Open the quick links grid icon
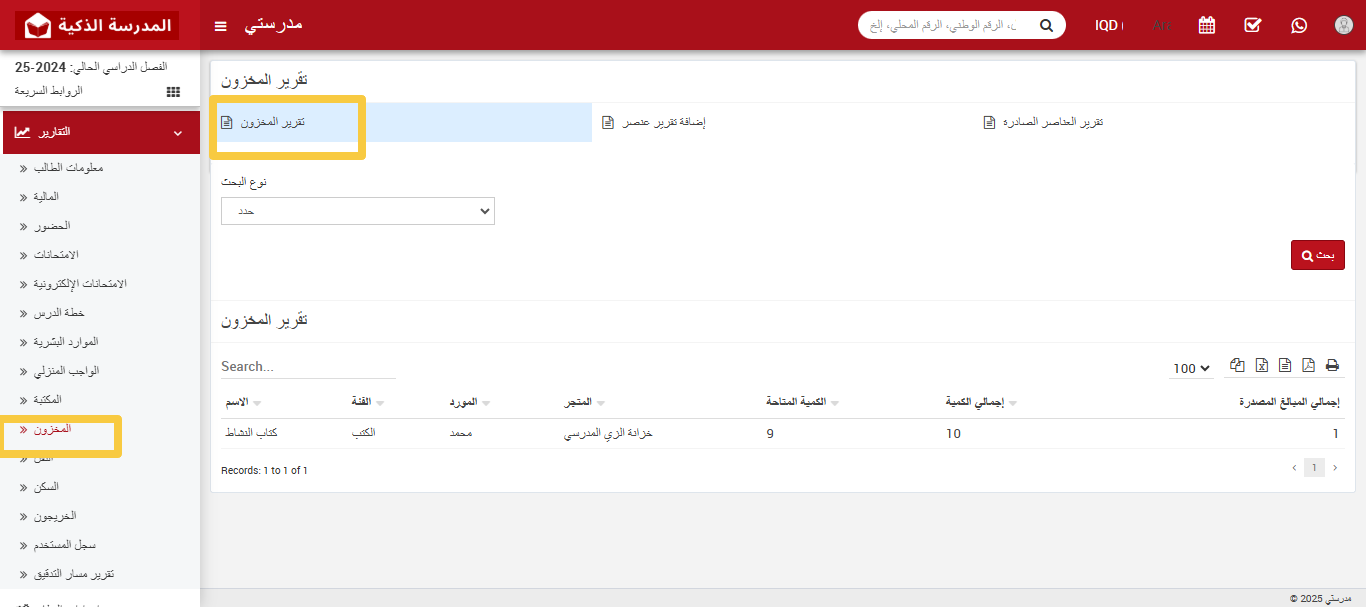Viewport: 1366px width, 607px height. (x=173, y=91)
